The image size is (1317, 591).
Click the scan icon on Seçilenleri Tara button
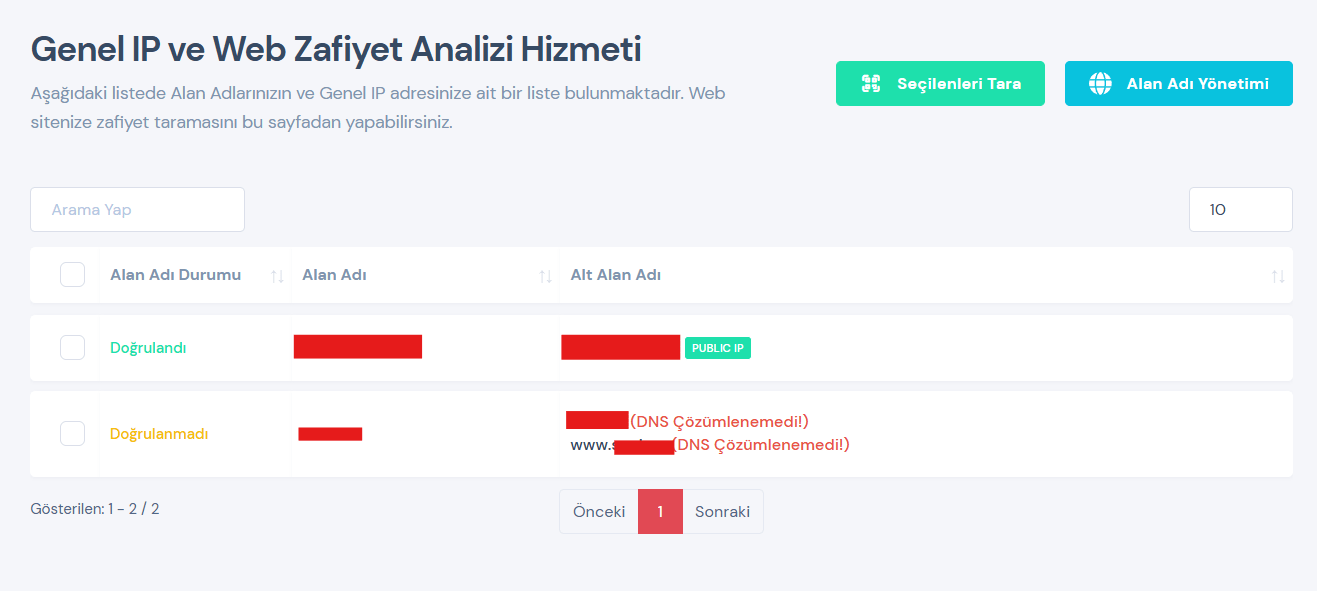pyautogui.click(x=870, y=83)
